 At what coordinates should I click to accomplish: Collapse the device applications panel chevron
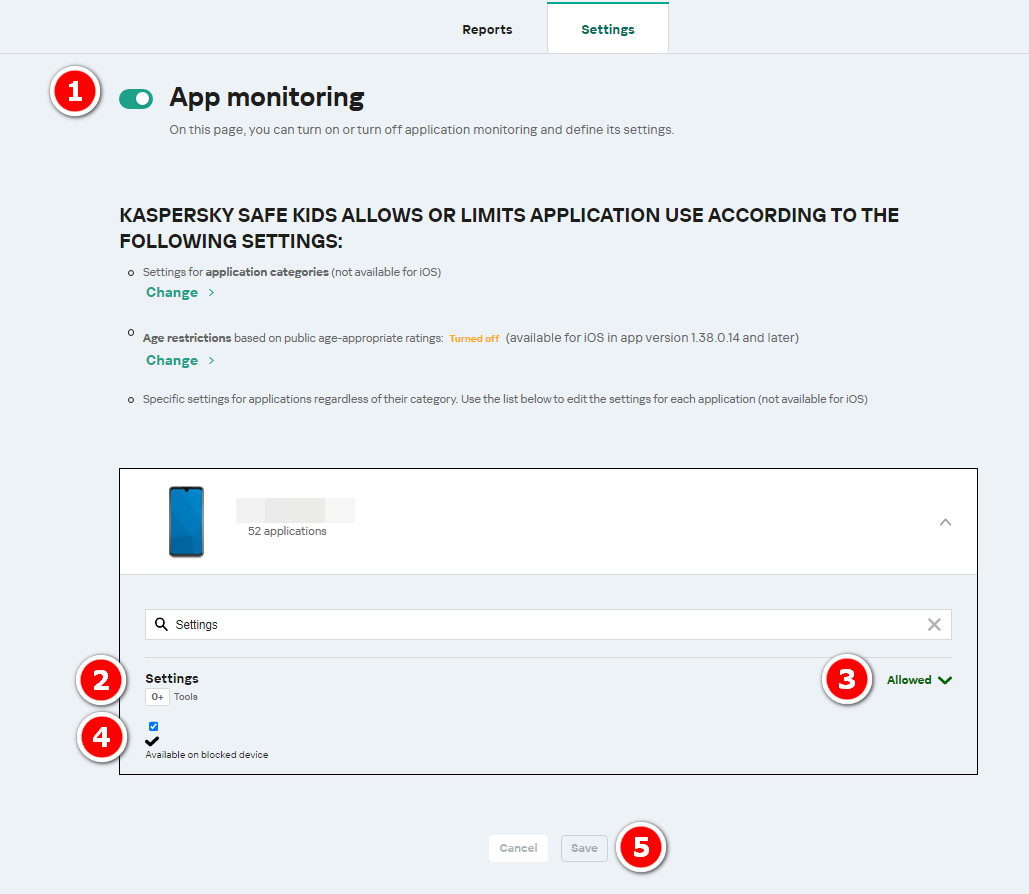coord(945,522)
